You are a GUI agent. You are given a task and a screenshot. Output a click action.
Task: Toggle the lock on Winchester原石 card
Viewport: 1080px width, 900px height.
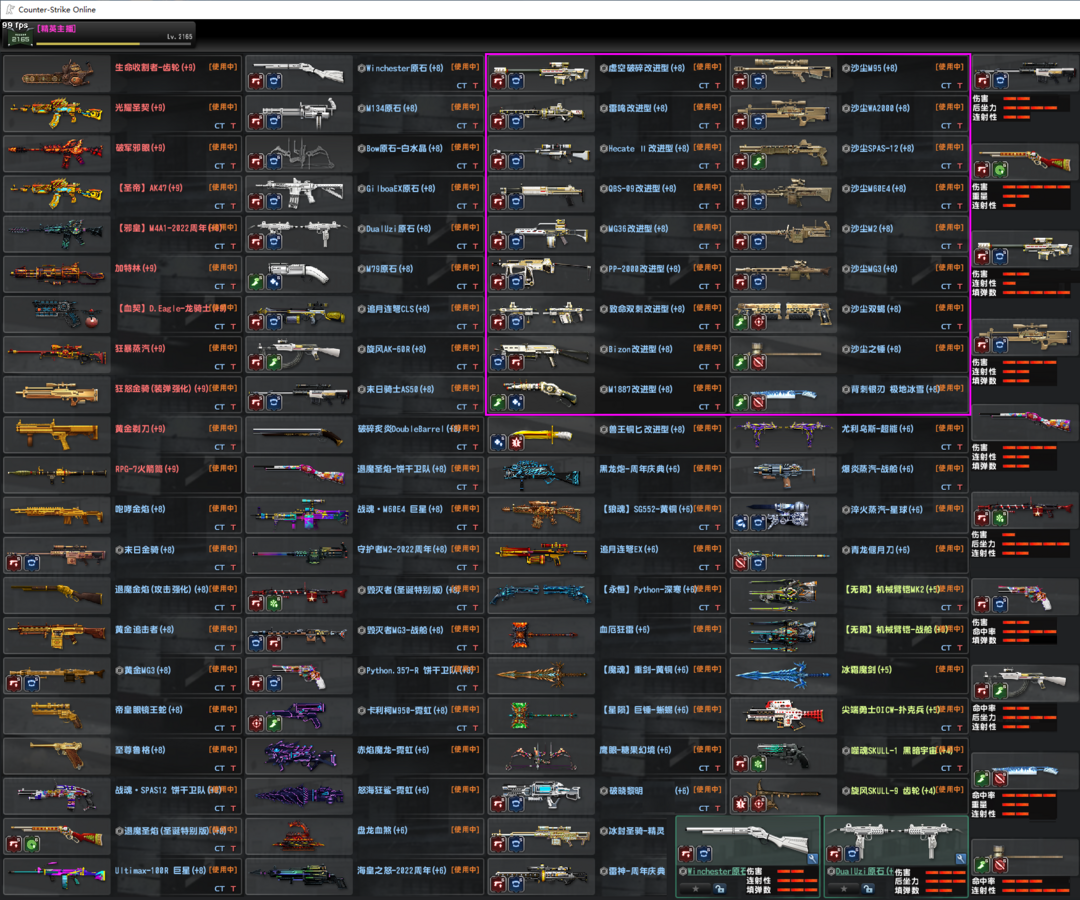click(720, 889)
